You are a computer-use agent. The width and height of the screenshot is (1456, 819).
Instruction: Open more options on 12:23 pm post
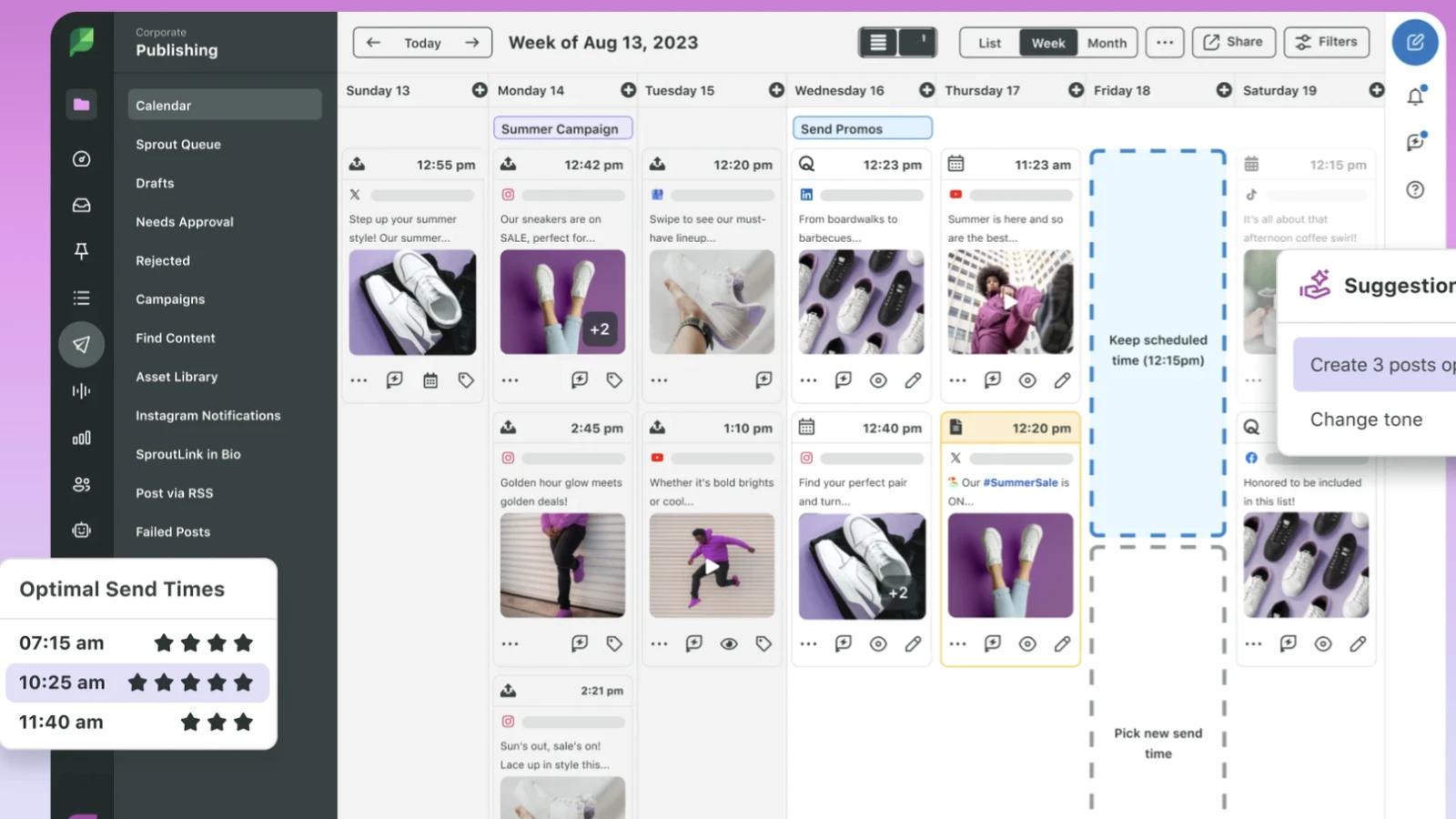click(808, 380)
